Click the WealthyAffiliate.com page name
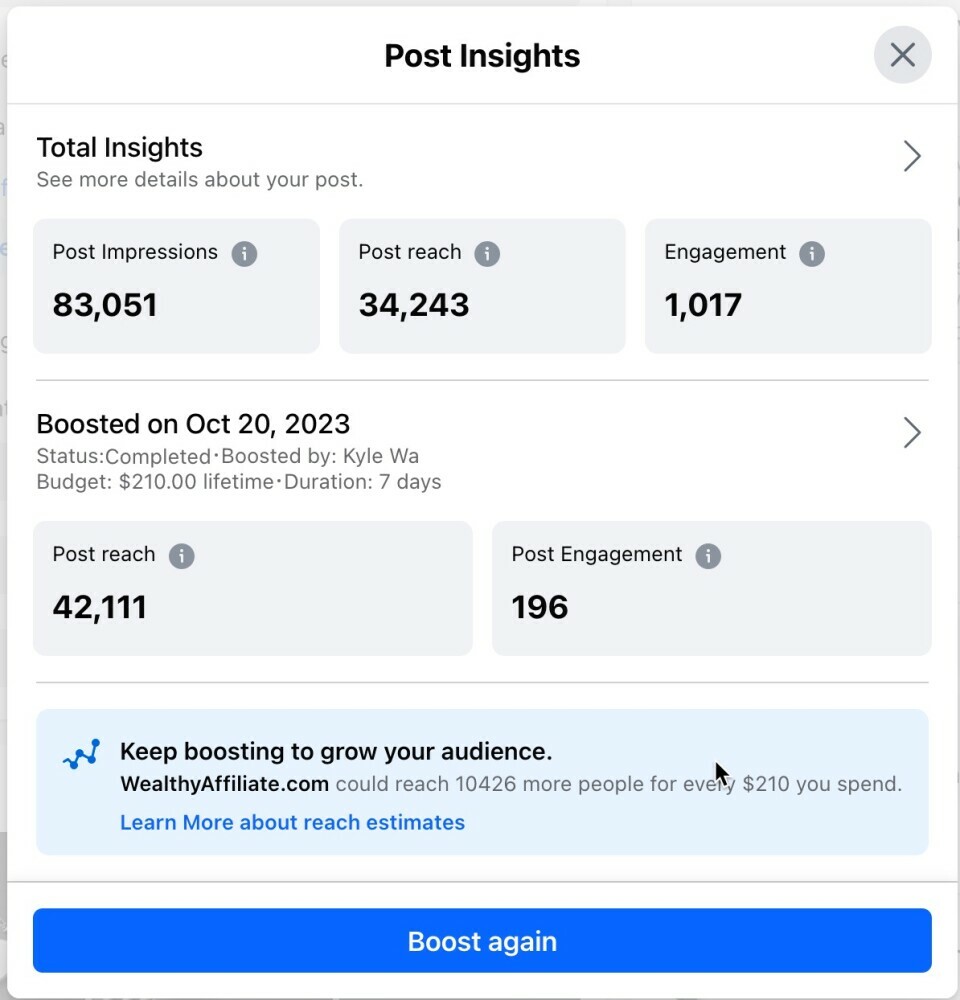Image resolution: width=960 pixels, height=1000 pixels. (224, 784)
